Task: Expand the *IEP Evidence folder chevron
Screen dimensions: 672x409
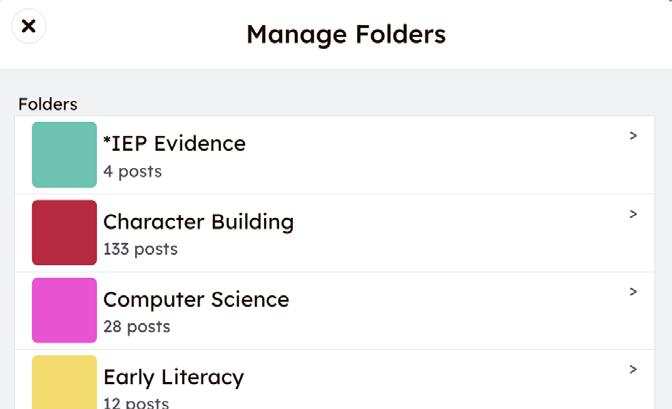Action: click(633, 136)
